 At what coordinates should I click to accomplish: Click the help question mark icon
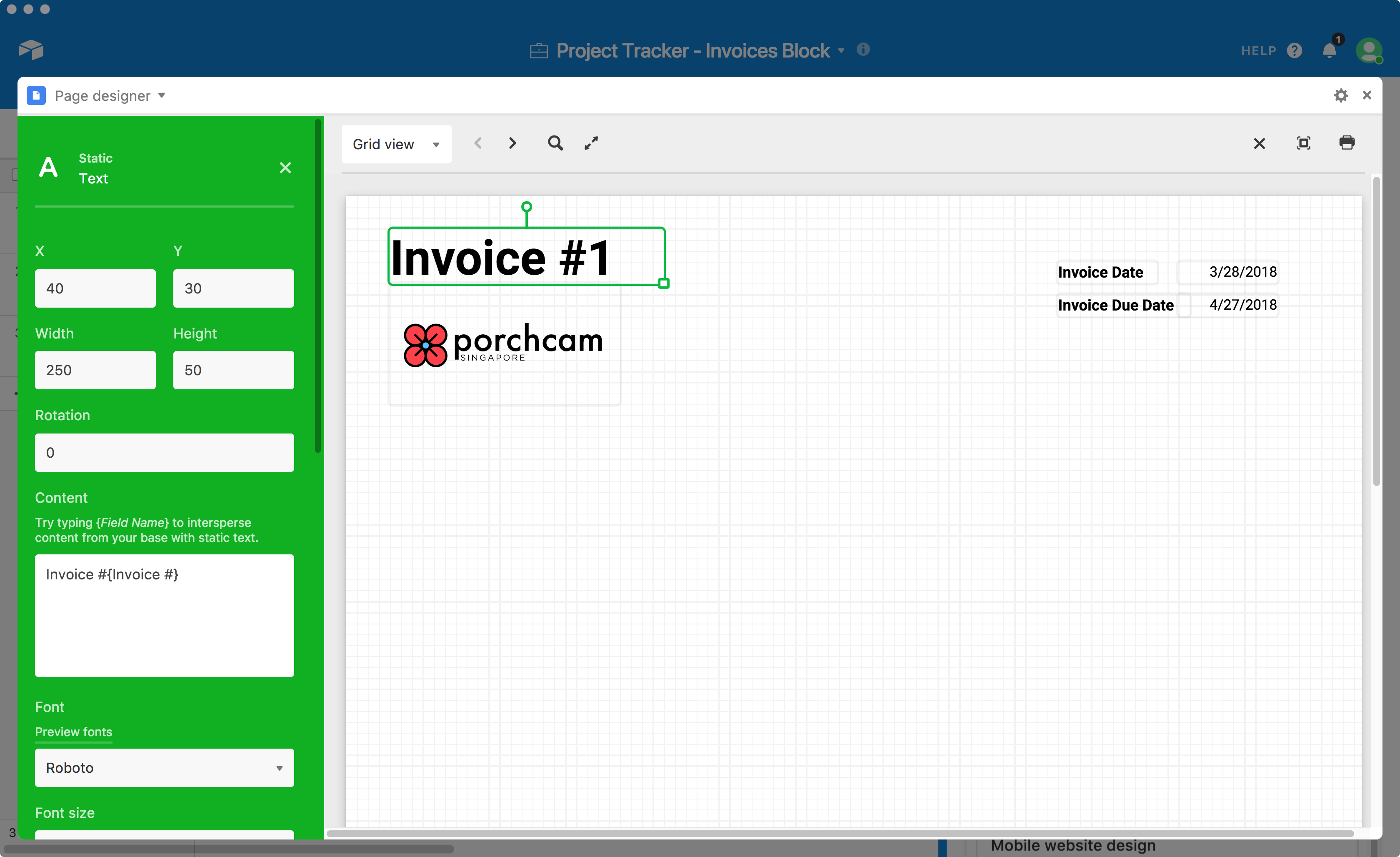pos(1294,51)
